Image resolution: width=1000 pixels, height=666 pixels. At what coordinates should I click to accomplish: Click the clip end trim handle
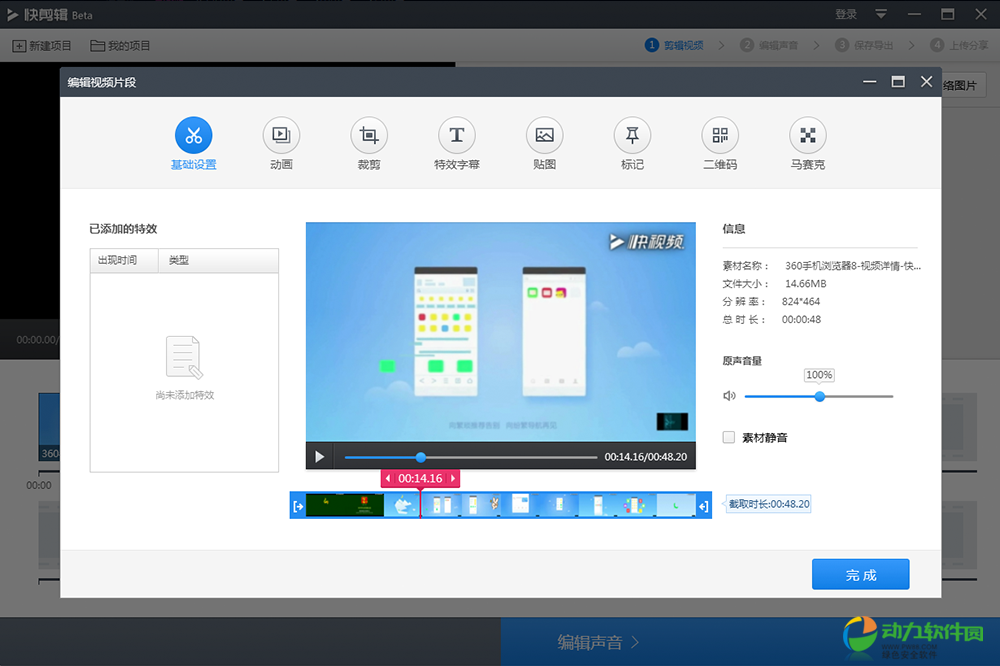coord(704,506)
